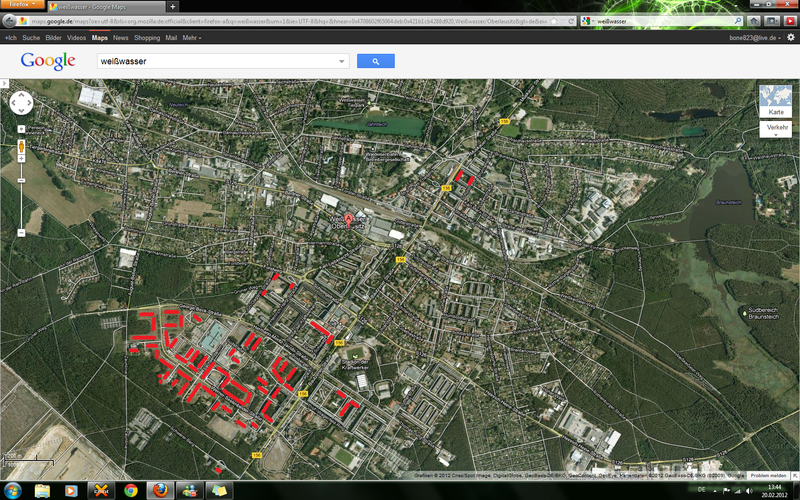Screen dimensions: 800x500
Task: Launch Google Chrome from the taskbar
Action: [x=131, y=491]
